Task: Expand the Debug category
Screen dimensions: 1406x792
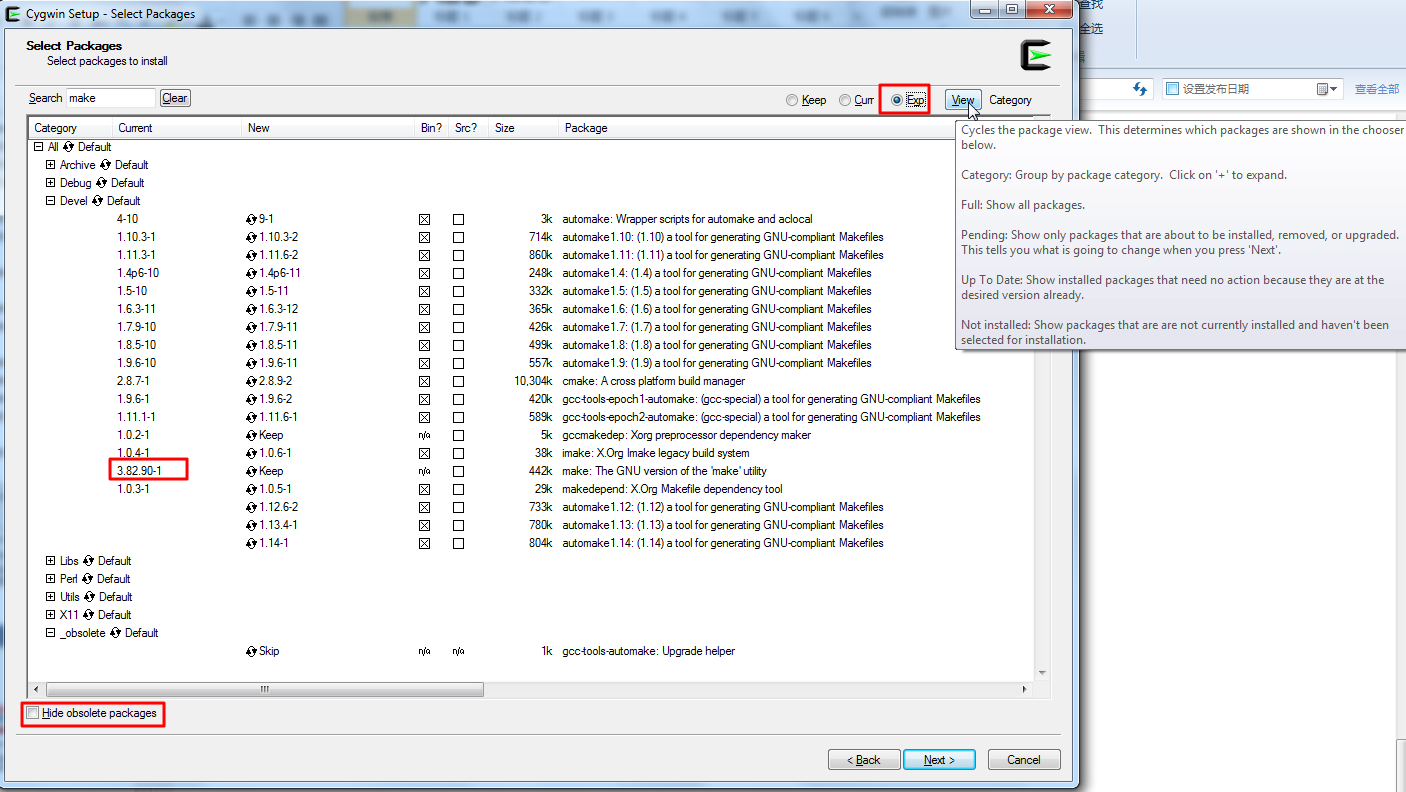Action: [x=51, y=183]
